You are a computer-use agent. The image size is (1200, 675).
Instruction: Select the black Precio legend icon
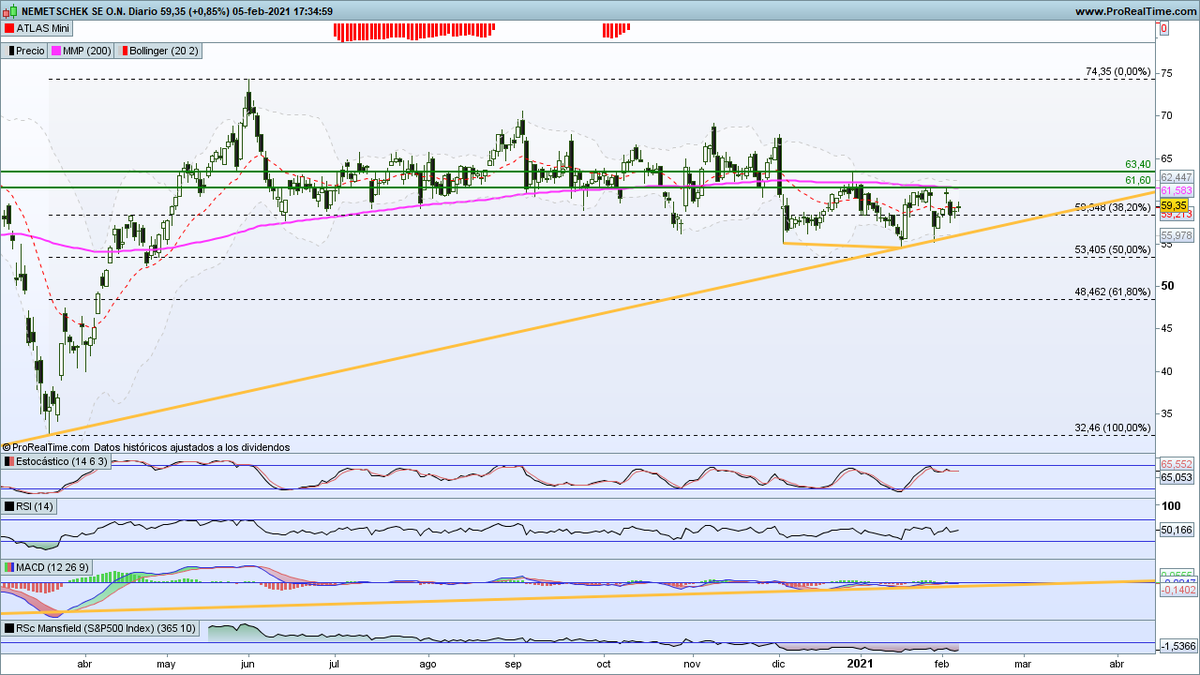(x=11, y=49)
